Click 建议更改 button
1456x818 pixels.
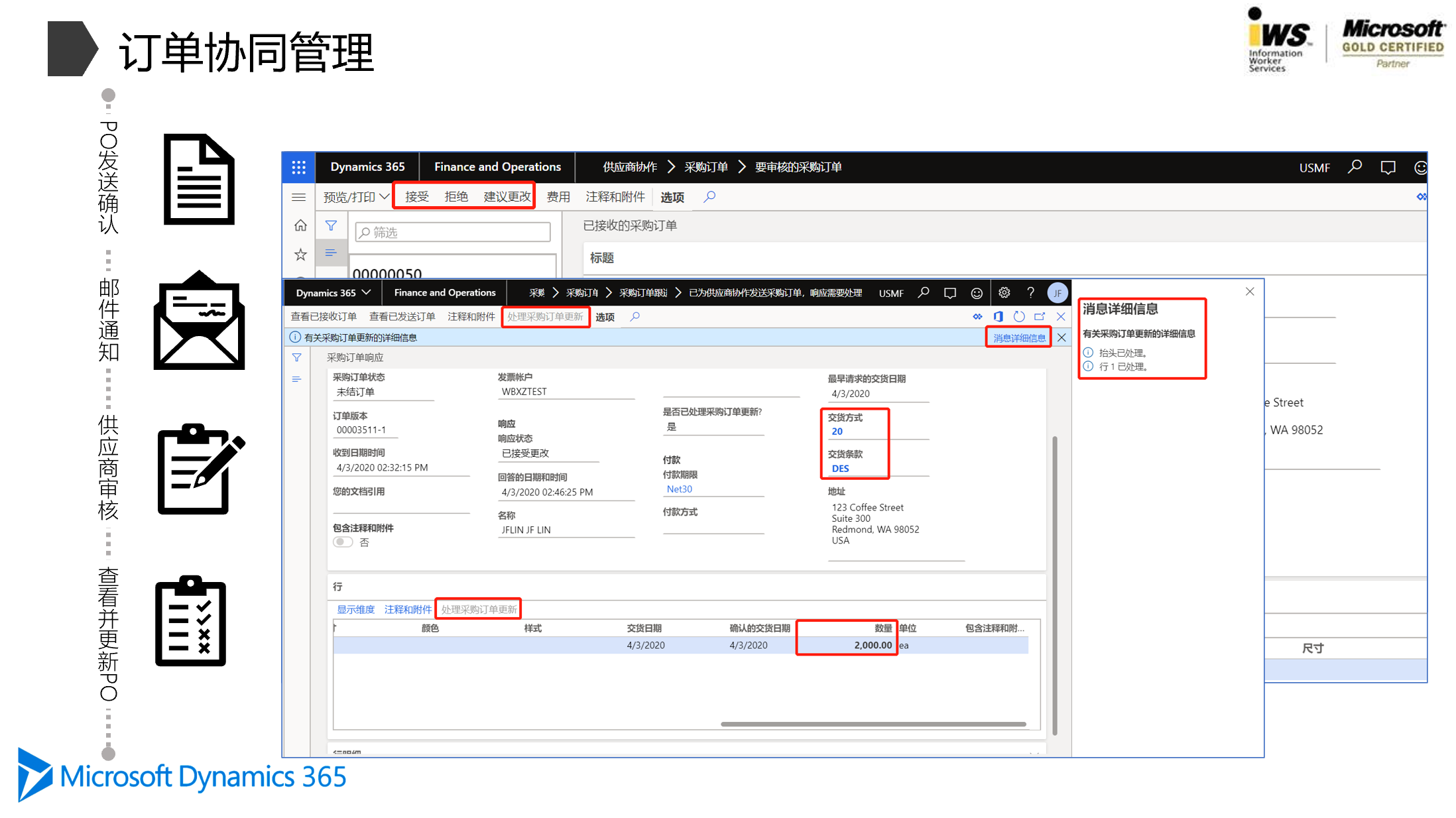tap(507, 197)
